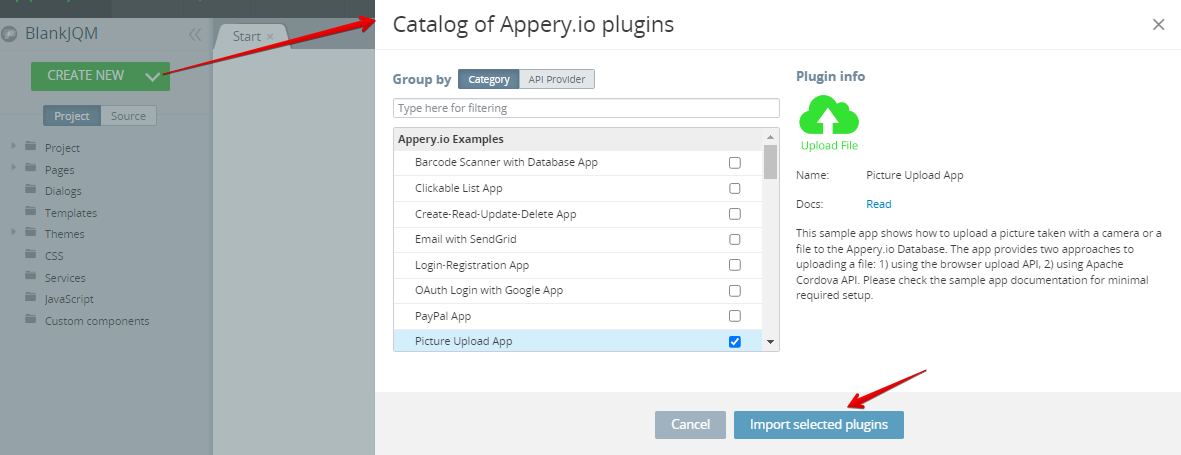Check the Email with SendGrid checkbox
This screenshot has height=455, width=1181.
734,240
